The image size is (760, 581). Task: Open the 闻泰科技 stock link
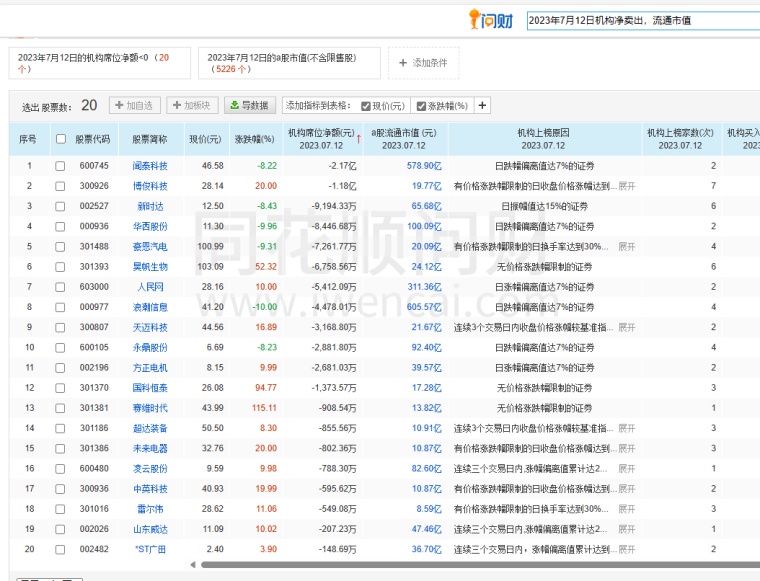[x=150, y=166]
